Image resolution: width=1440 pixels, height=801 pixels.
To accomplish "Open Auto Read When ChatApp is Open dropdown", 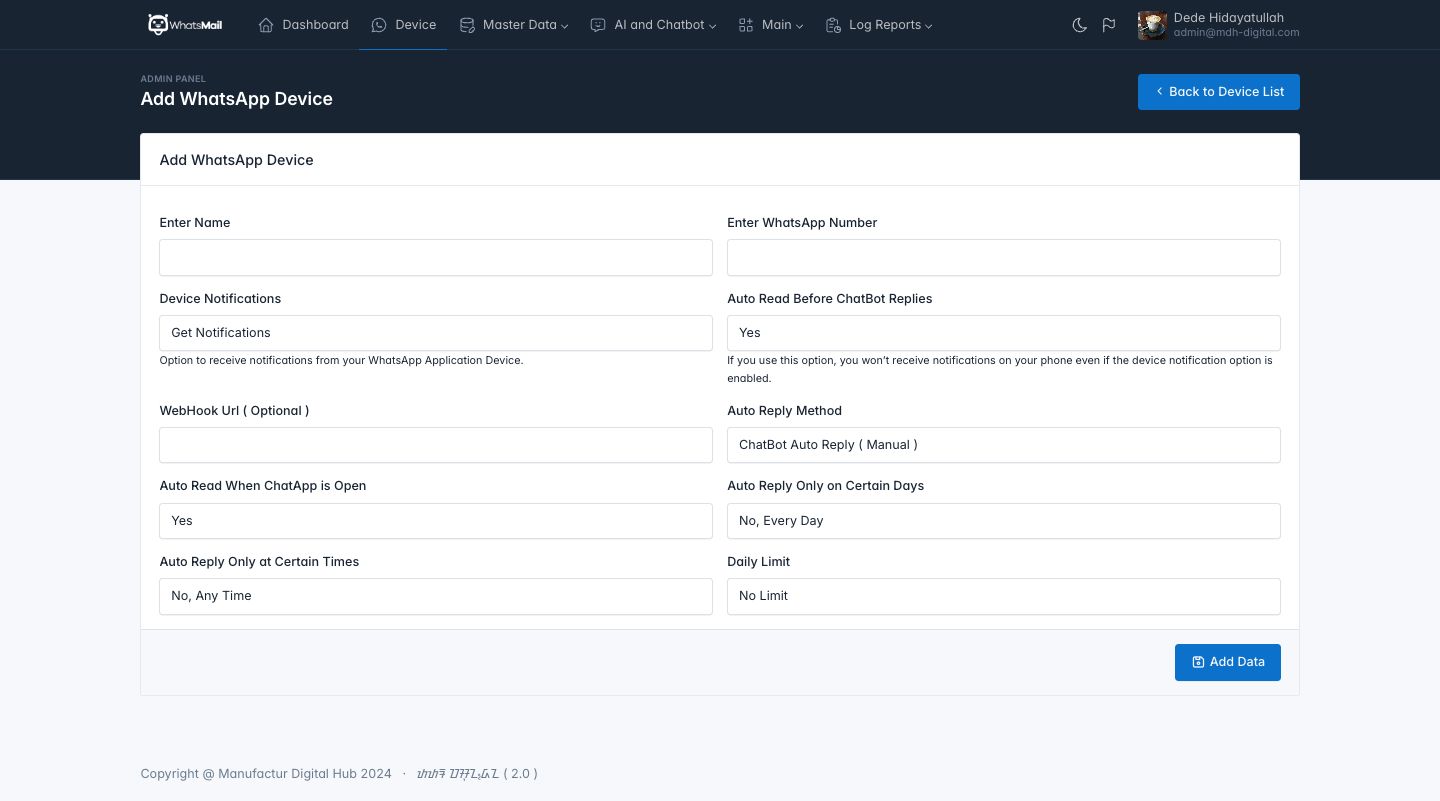I will coord(436,521).
